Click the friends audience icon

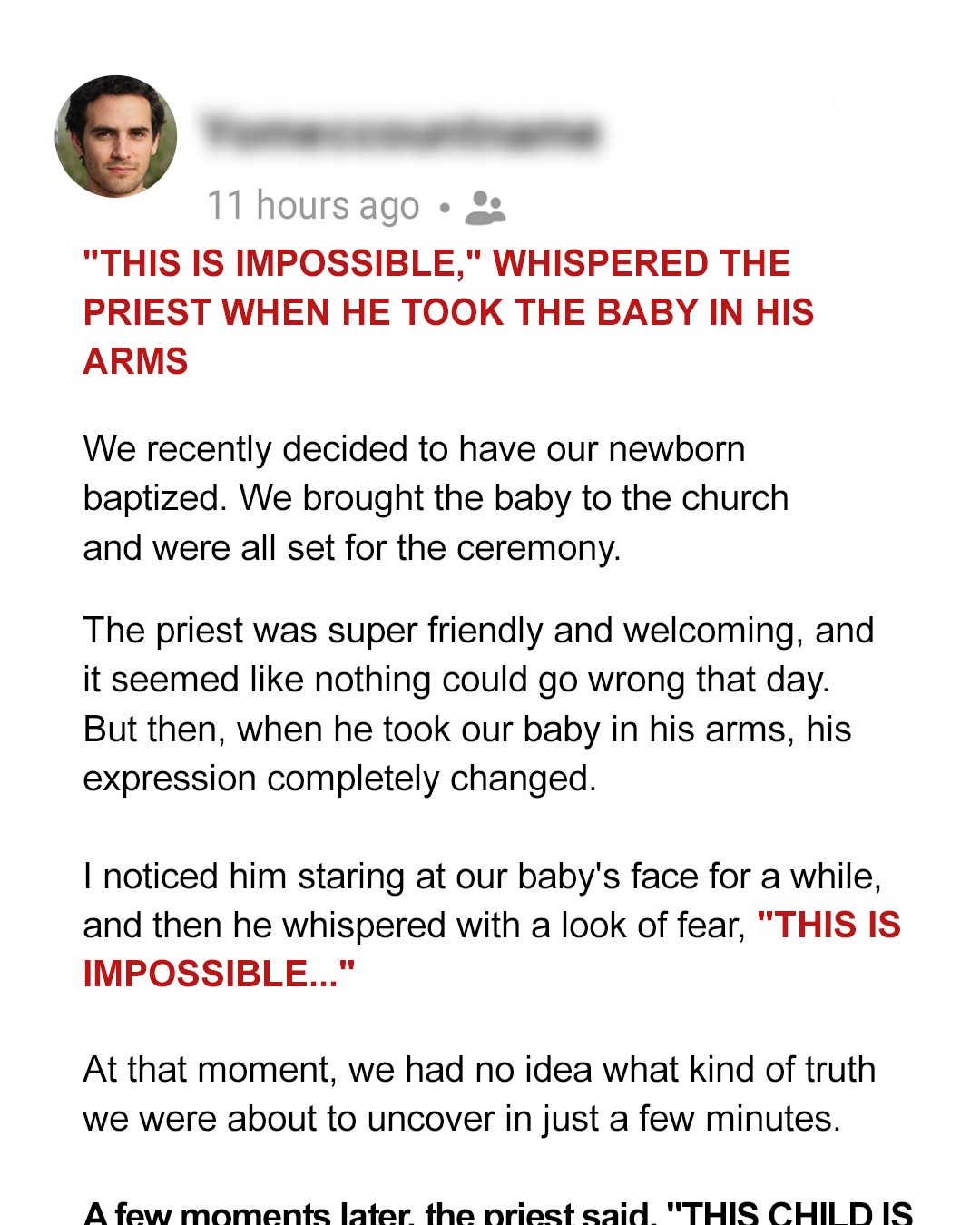485,208
